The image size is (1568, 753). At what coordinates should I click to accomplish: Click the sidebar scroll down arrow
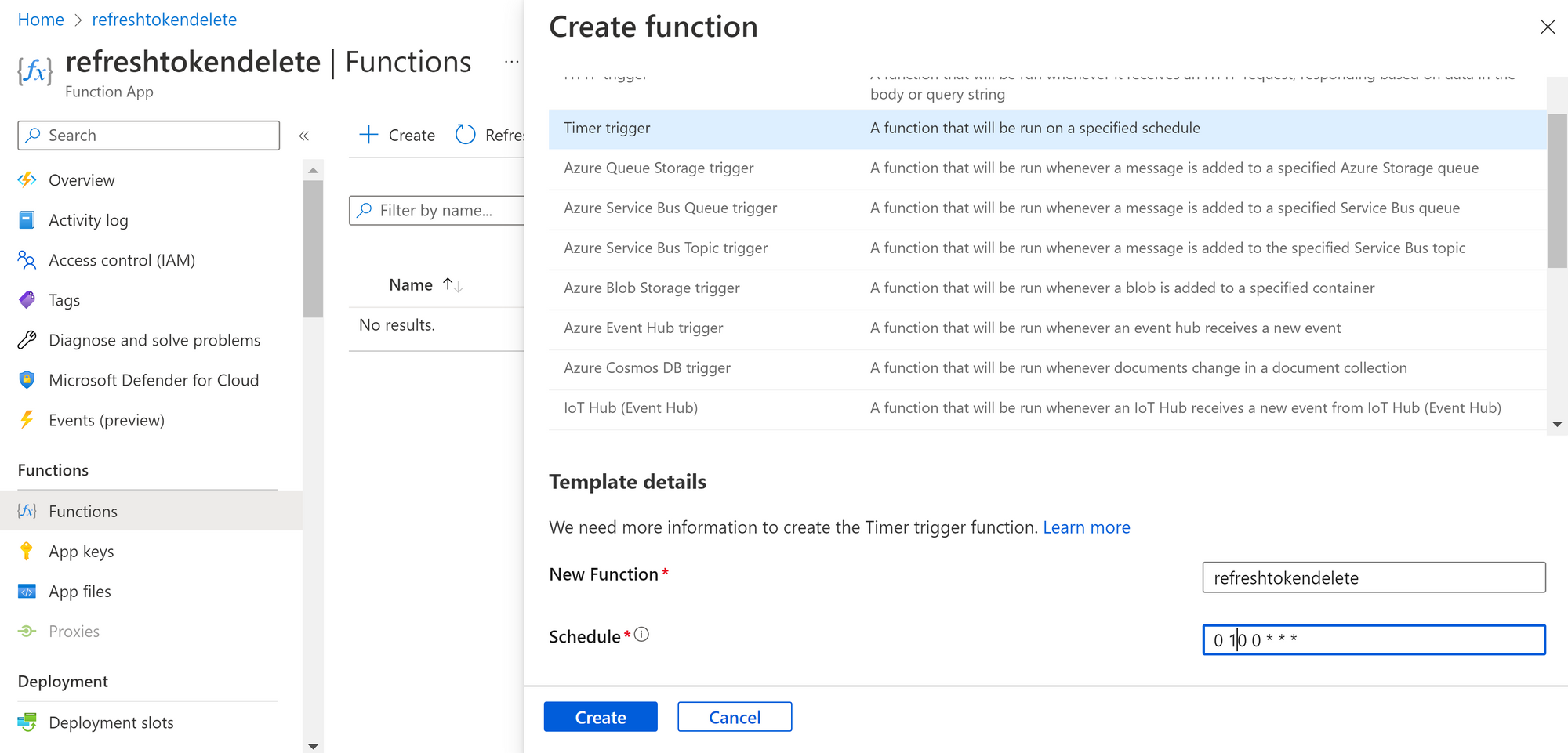(x=313, y=745)
